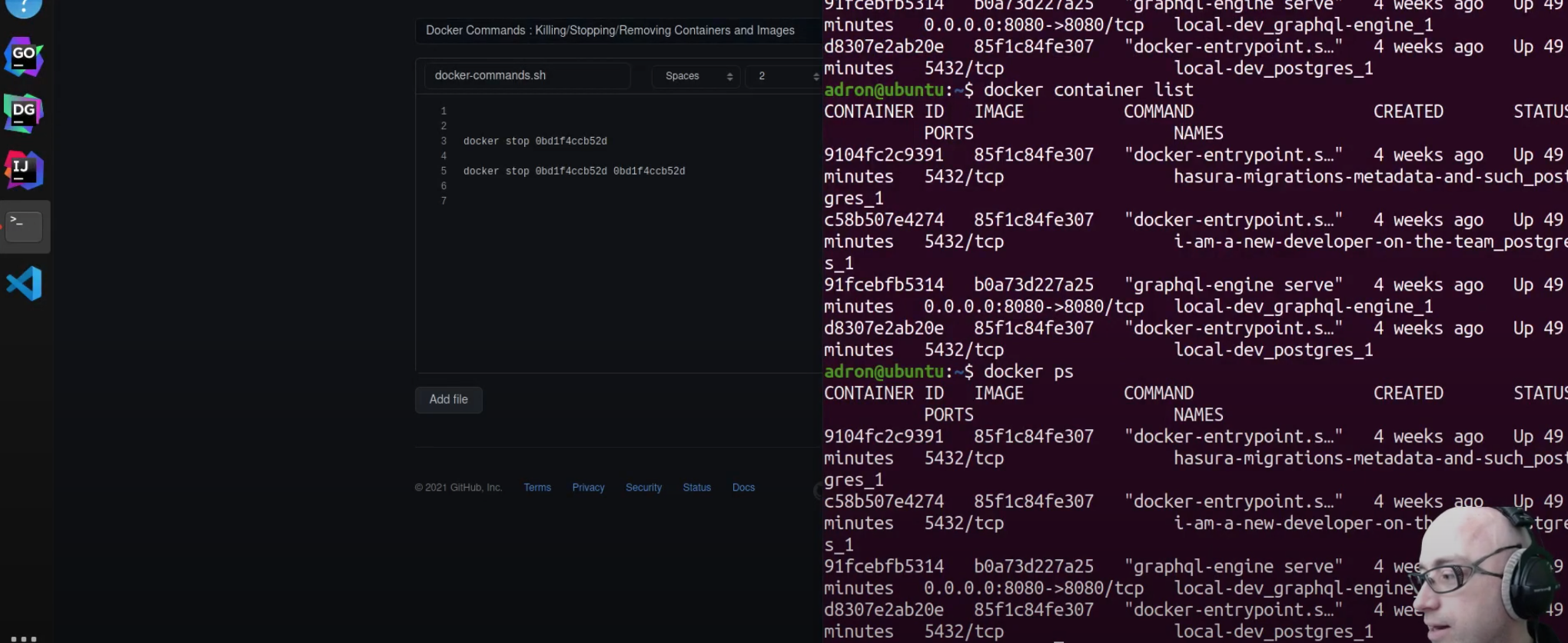This screenshot has height=643, width=1568.
Task: Edit the docker-commands.sh filename field
Action: pos(527,76)
